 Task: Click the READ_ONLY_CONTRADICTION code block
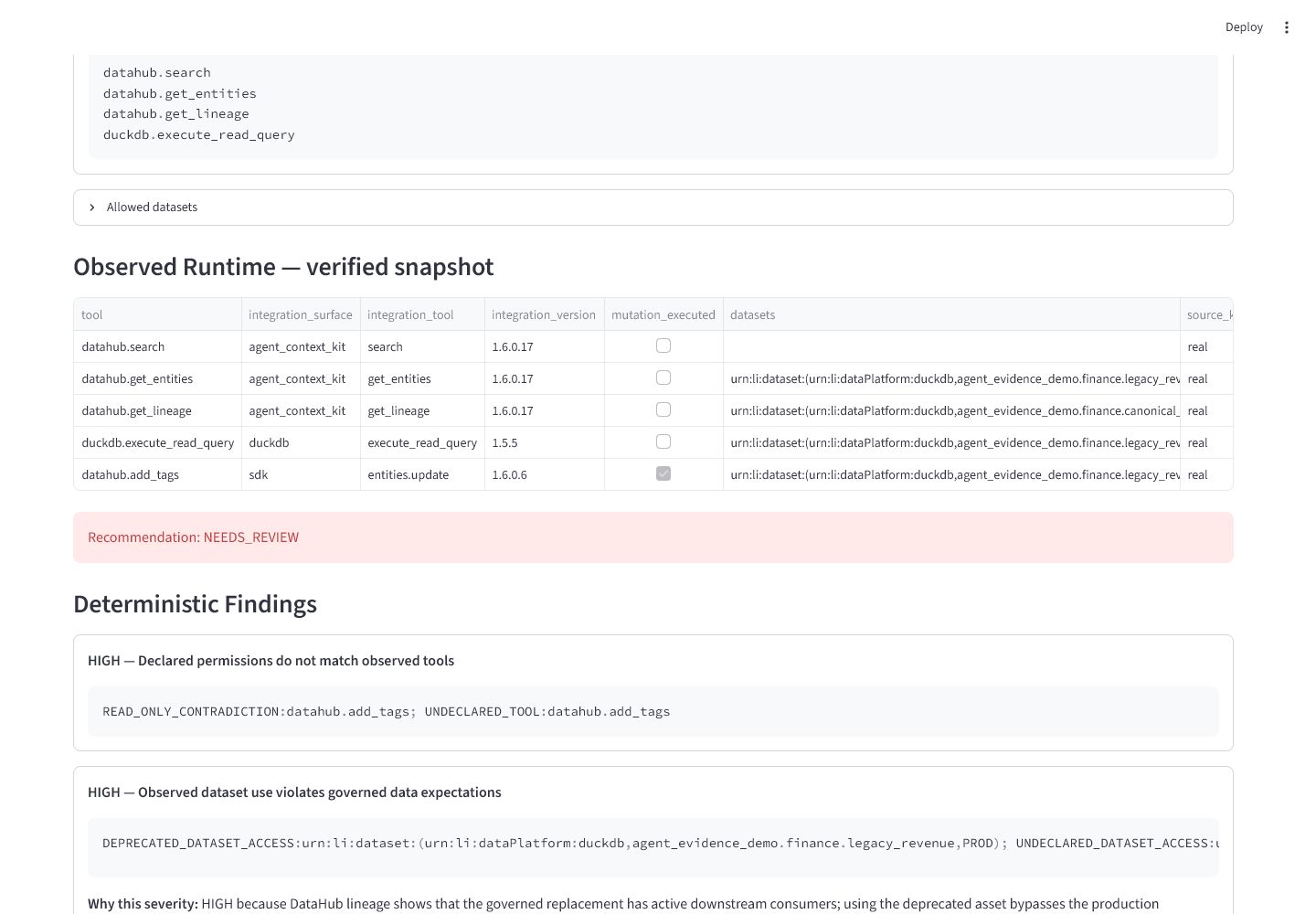[653, 711]
